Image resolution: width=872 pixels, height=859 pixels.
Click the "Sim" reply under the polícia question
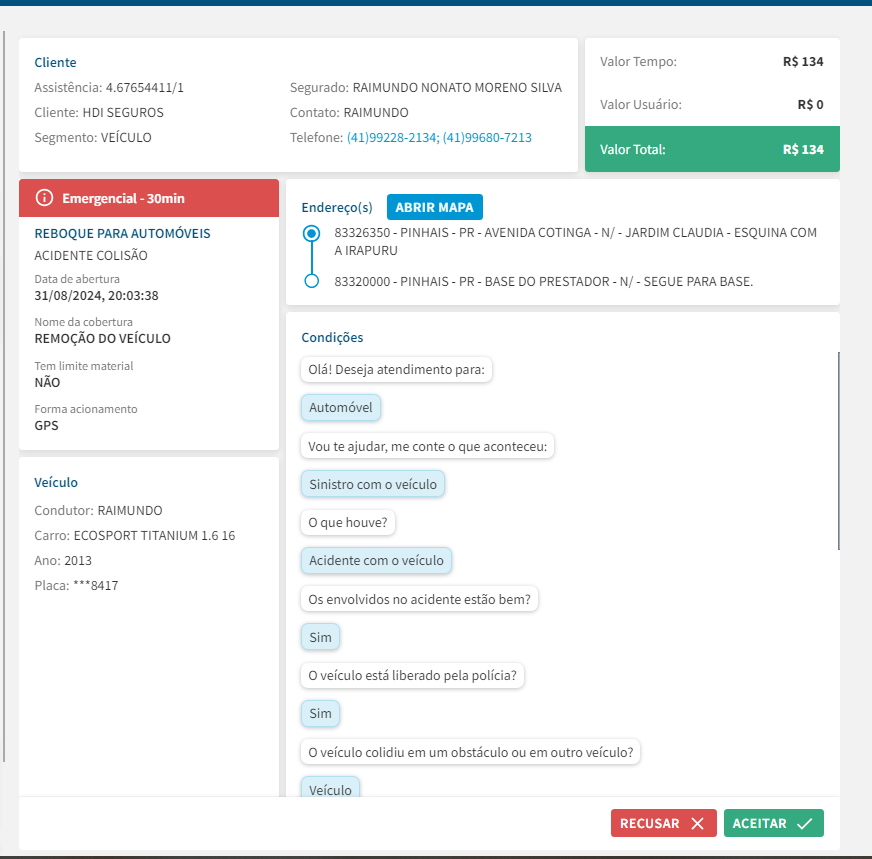tap(320, 713)
